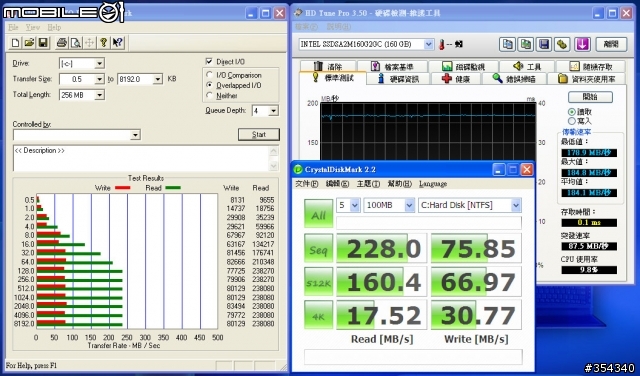This screenshot has width=640, height=376.
Task: Click HD Tune save floppy icon
Action: coord(544,44)
